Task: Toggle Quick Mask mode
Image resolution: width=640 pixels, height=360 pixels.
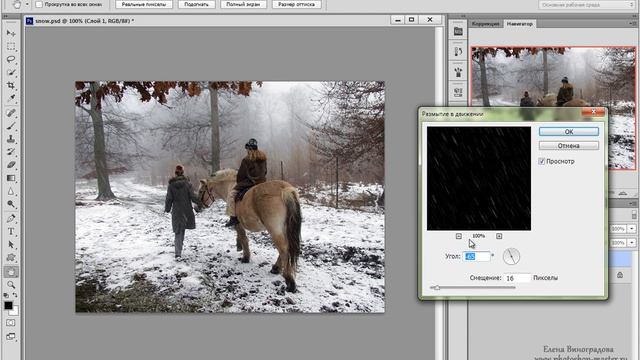Action: [x=11, y=323]
